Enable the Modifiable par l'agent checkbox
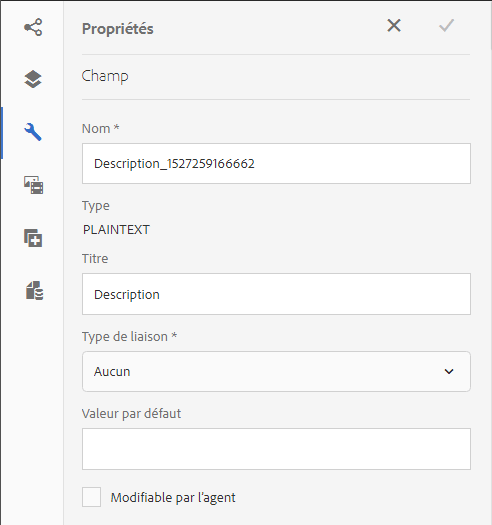The height and width of the screenshot is (525, 492). pos(91,497)
